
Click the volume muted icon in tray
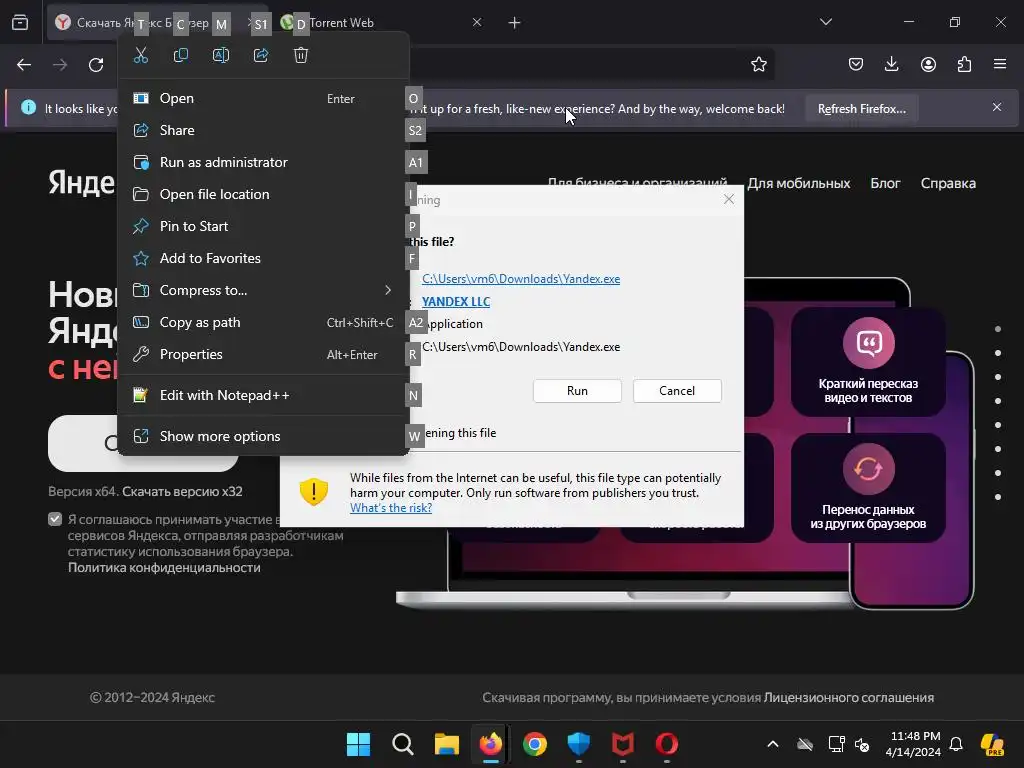862,744
